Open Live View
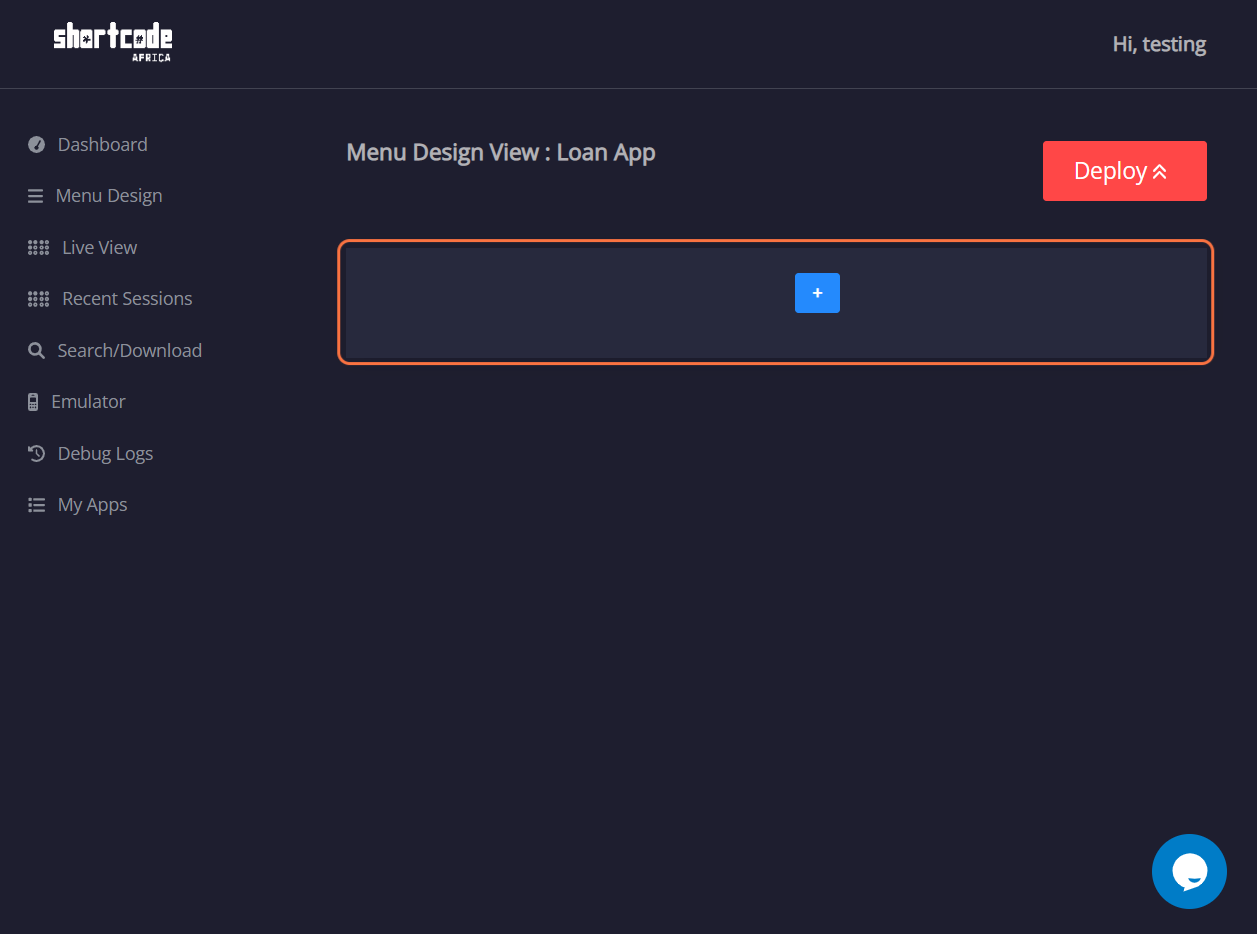This screenshot has height=934, width=1257. (x=99, y=248)
